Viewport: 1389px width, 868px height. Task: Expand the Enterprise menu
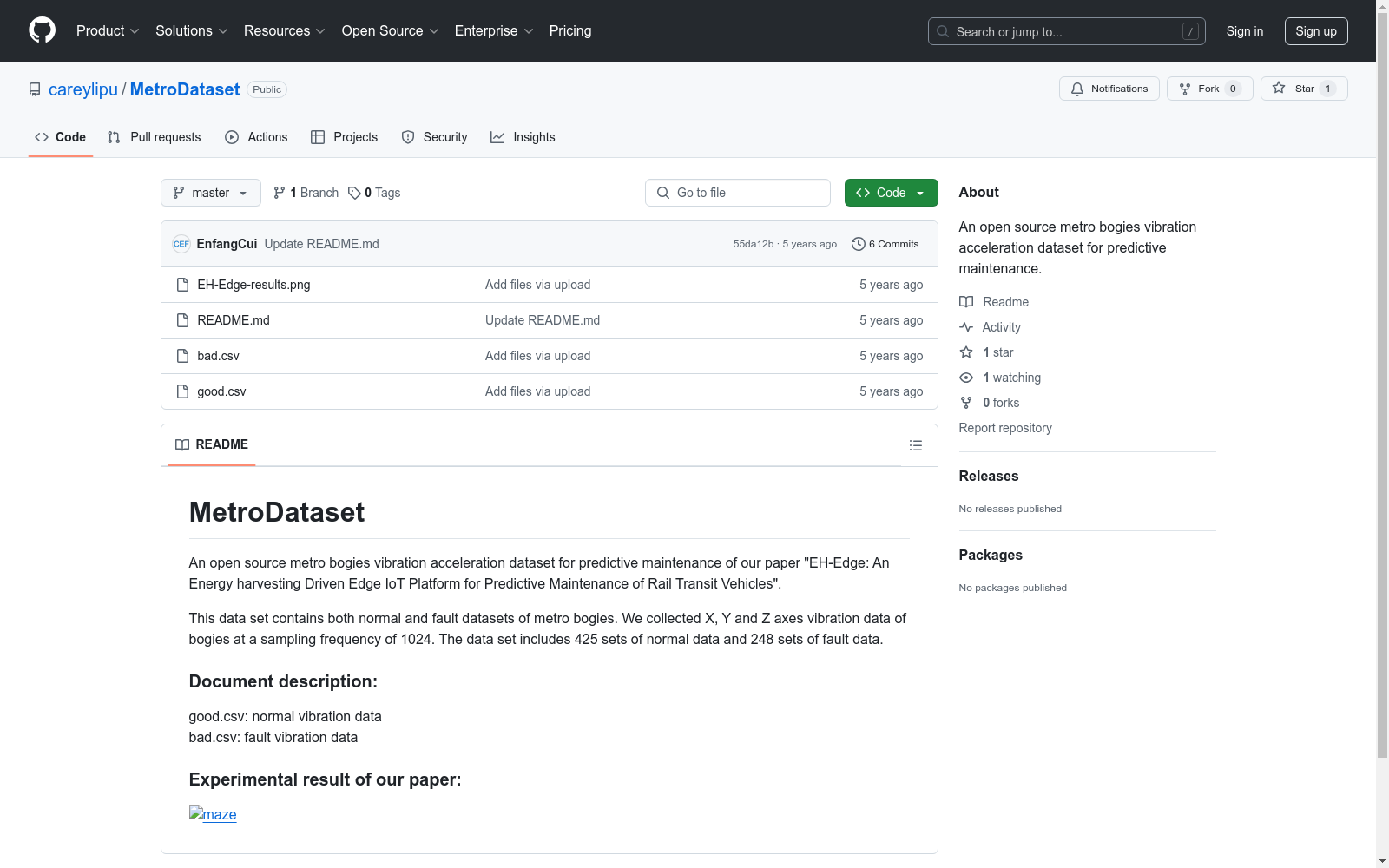[x=494, y=31]
